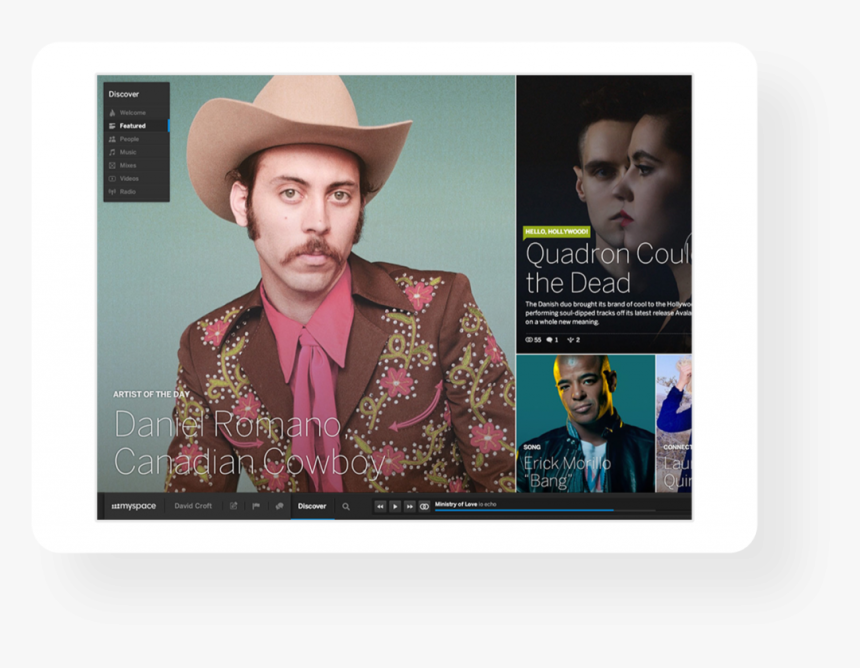Skip to the next track
This screenshot has width=860, height=668.
click(409, 507)
